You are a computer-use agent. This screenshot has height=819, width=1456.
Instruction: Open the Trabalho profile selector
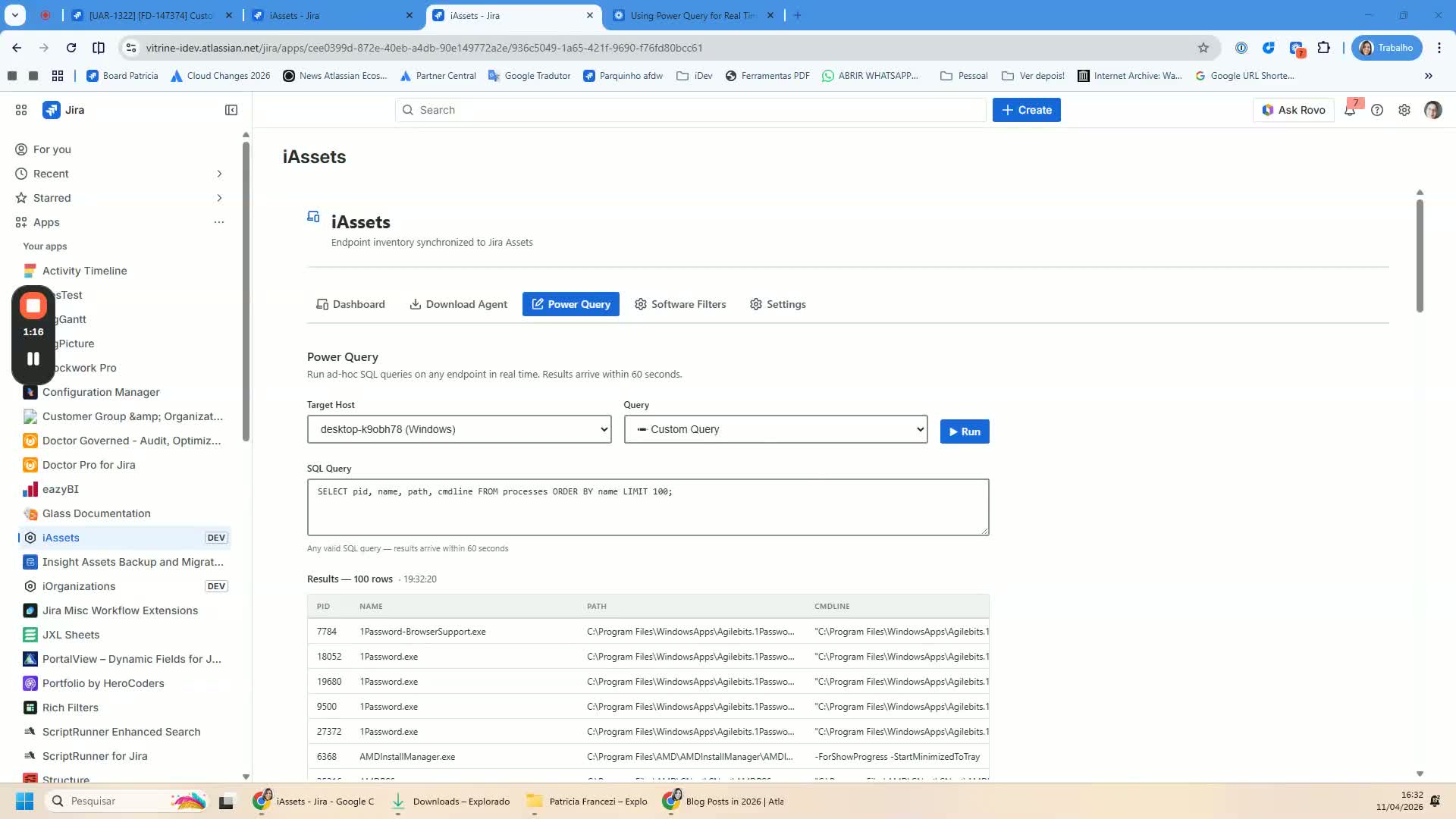[x=1387, y=48]
